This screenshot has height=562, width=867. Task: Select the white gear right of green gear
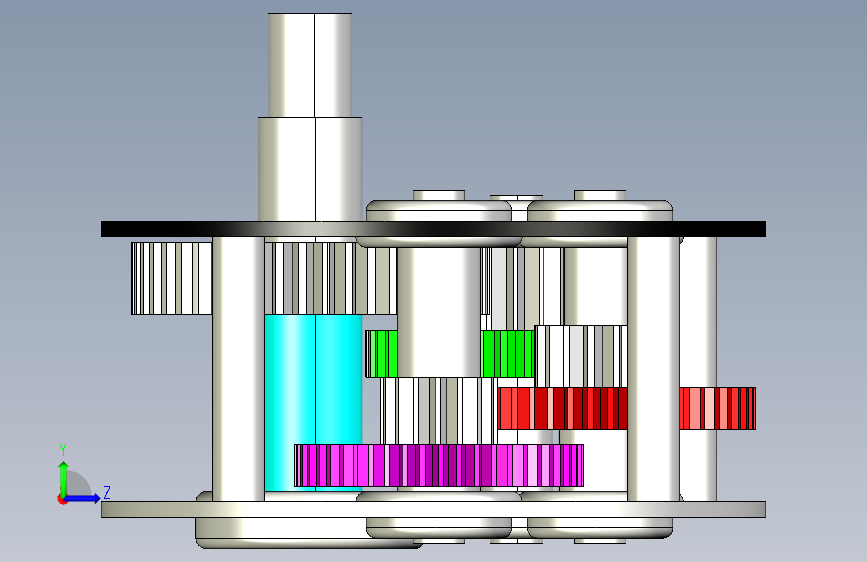(581, 356)
